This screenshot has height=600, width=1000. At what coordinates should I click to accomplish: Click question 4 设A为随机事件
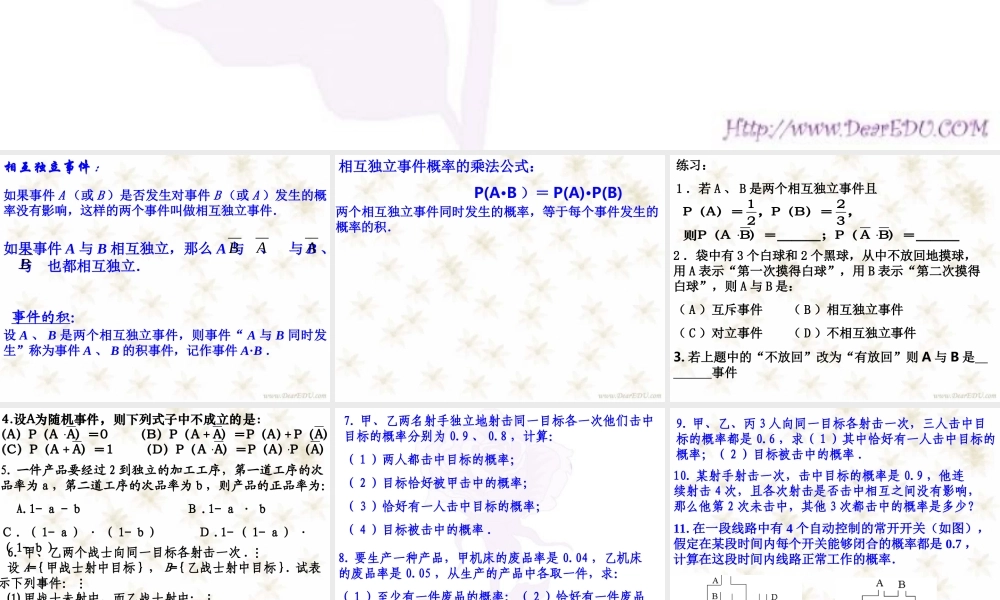[131, 420]
